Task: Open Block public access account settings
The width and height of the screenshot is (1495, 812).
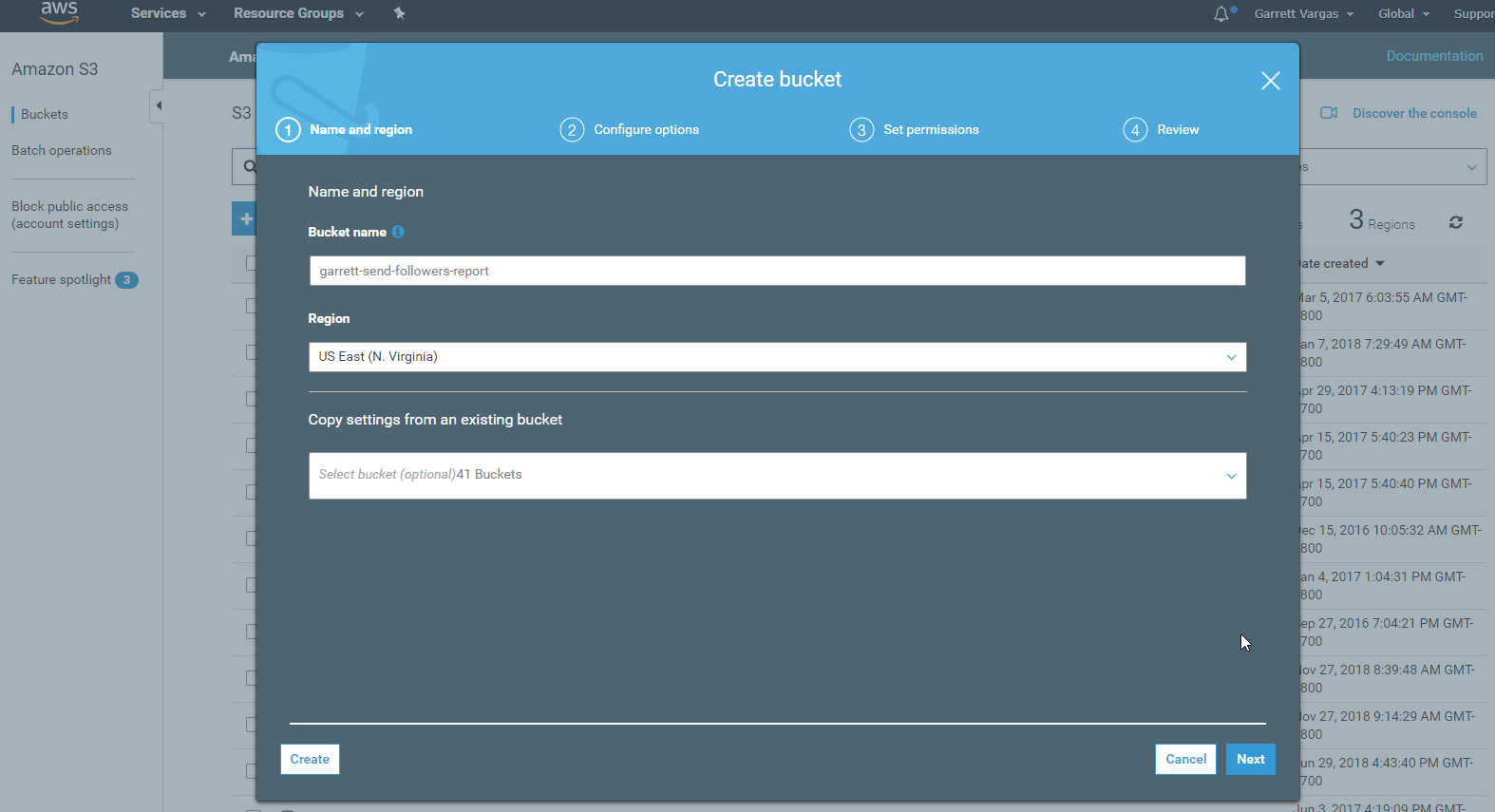Action: [x=69, y=215]
